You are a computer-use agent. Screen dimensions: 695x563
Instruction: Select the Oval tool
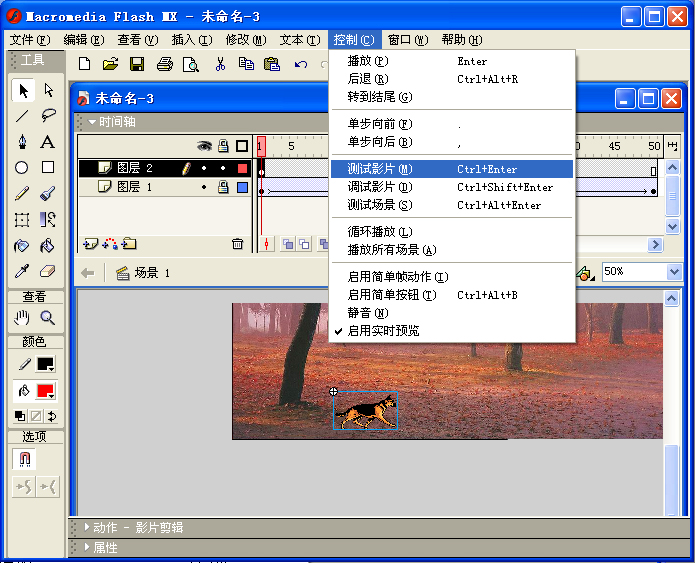pyautogui.click(x=22, y=168)
